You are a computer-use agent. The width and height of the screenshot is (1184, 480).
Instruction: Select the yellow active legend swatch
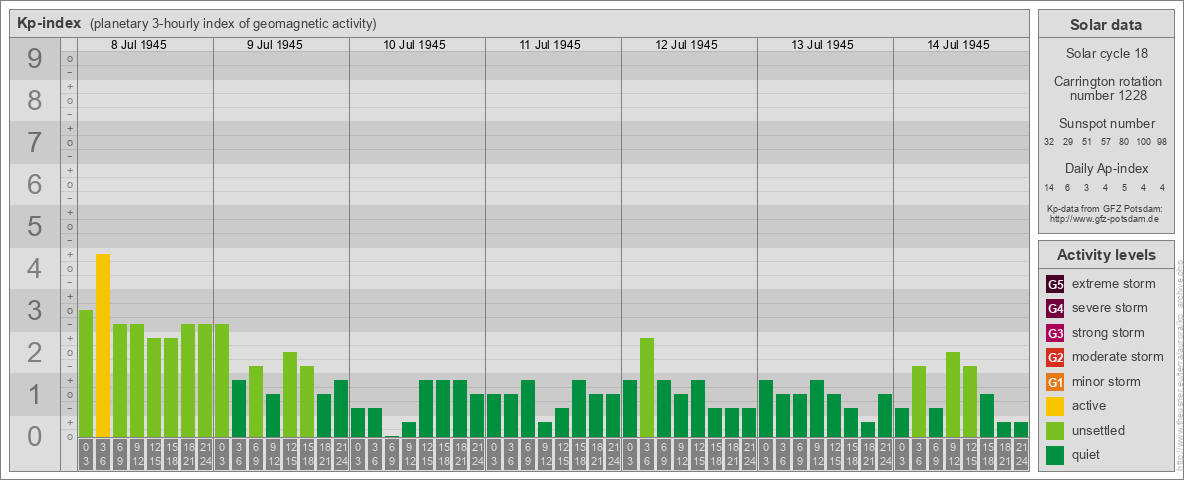[1055, 406]
